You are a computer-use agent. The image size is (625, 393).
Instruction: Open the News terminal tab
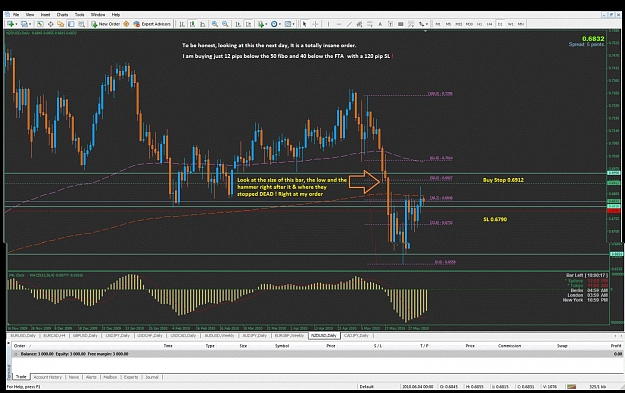(x=74, y=377)
